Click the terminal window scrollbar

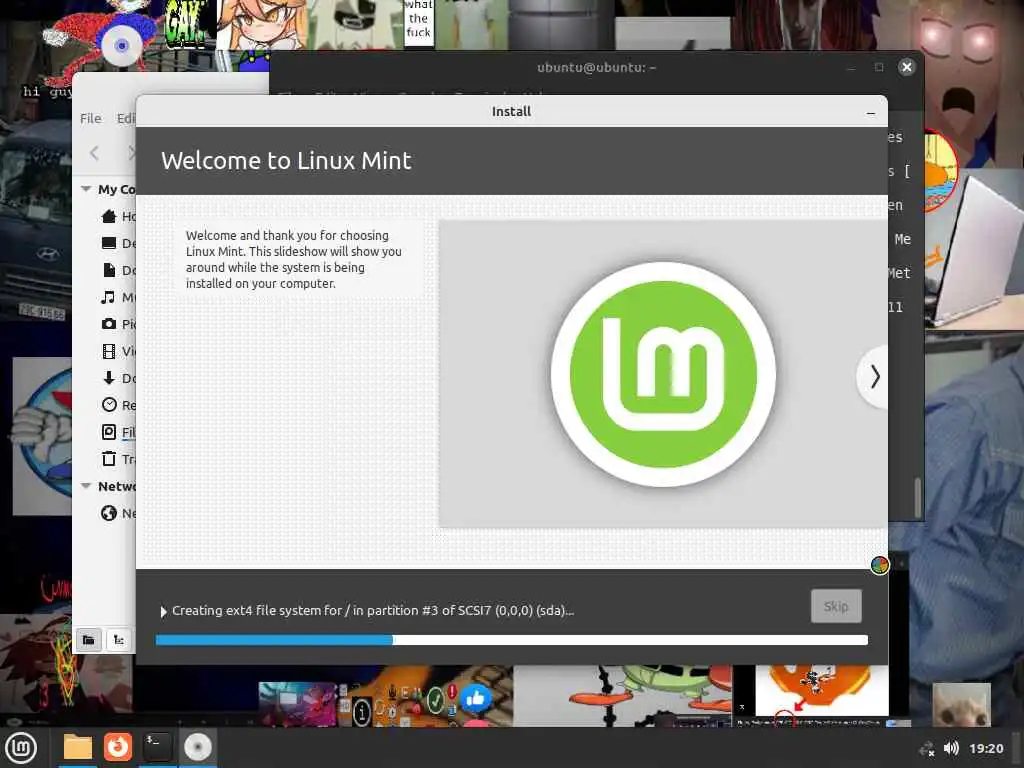(918, 496)
